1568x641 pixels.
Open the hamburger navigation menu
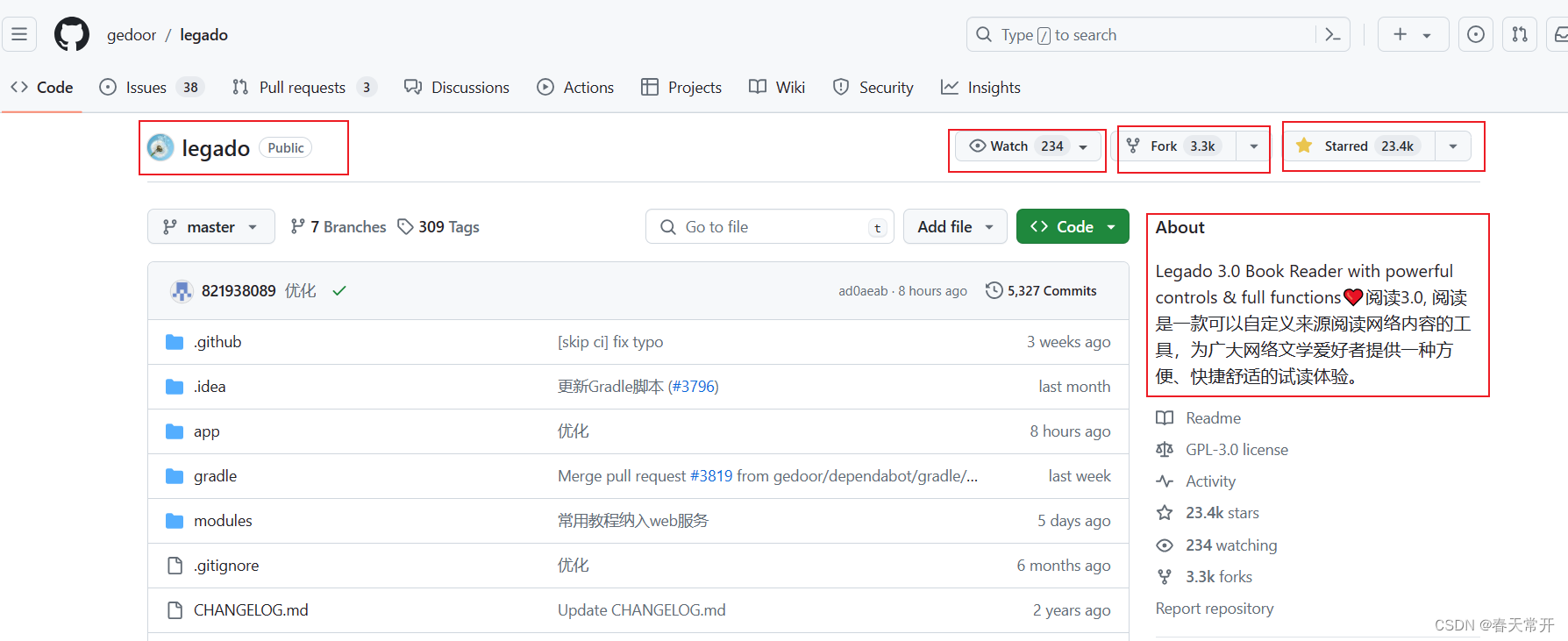click(x=19, y=34)
